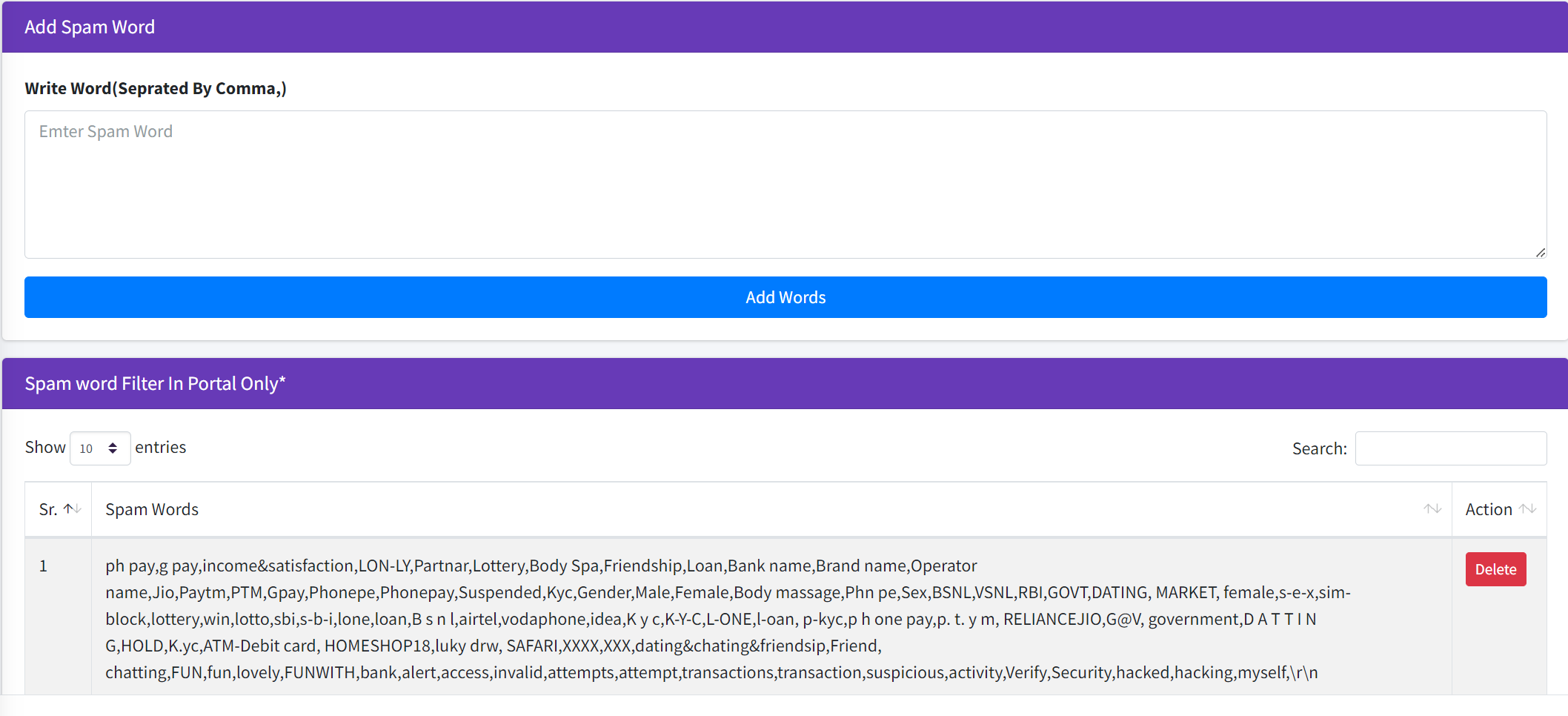Open the Show entries dropdown
This screenshot has height=716, width=1568.
pos(100,448)
